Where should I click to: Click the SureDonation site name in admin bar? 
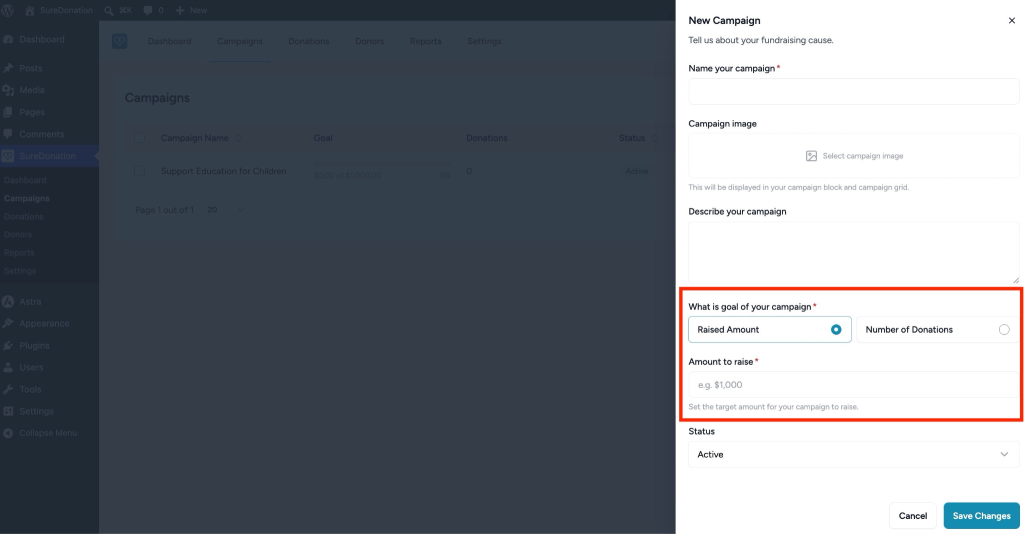[x=66, y=10]
